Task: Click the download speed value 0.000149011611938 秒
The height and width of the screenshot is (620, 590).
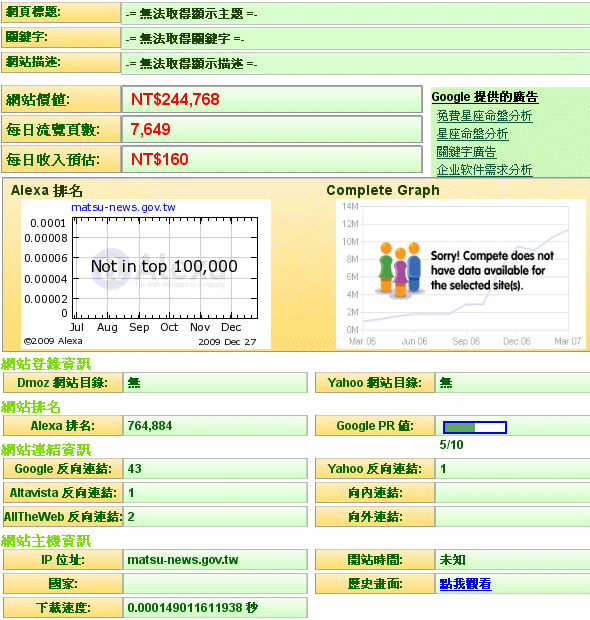Action: pos(193,607)
